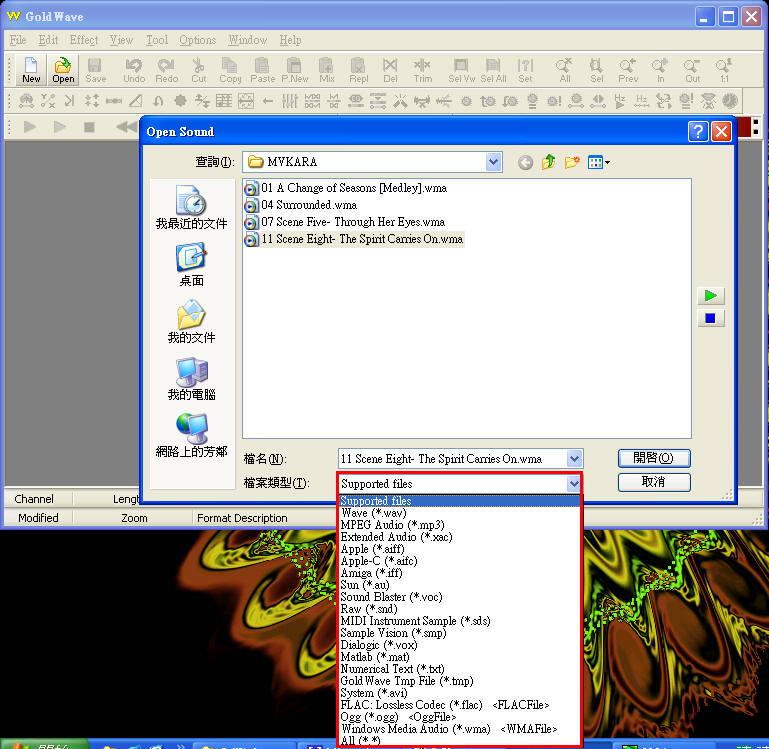The image size is (769, 749).
Task: Open the Desktop (桌面) shortcut in sidebar
Action: [x=191, y=265]
